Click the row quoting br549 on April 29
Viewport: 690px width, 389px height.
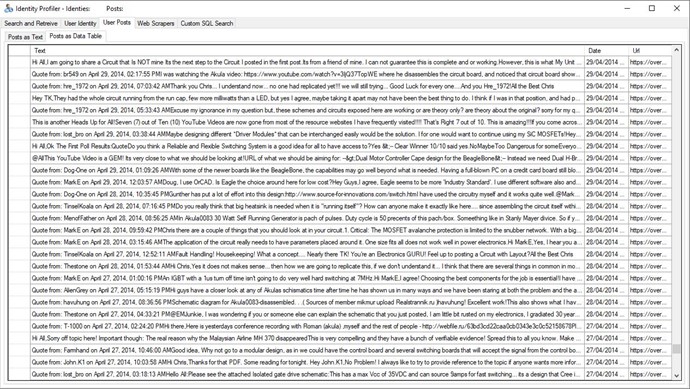pyautogui.click(x=307, y=74)
